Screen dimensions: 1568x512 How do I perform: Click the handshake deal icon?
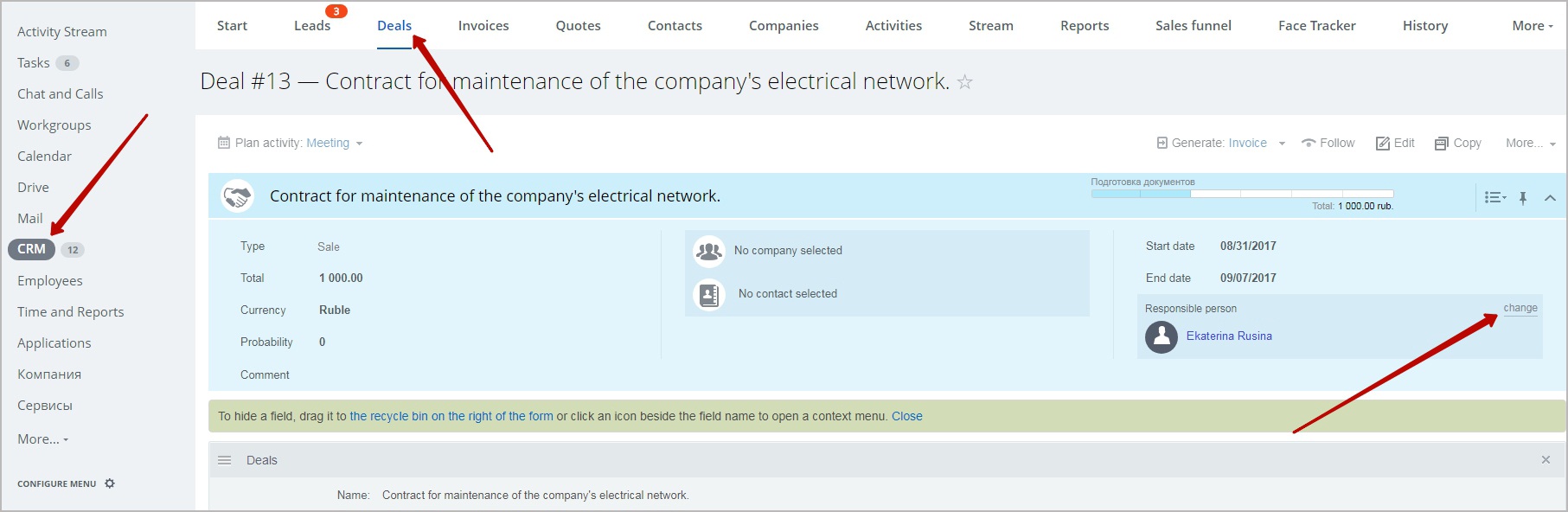[237, 196]
